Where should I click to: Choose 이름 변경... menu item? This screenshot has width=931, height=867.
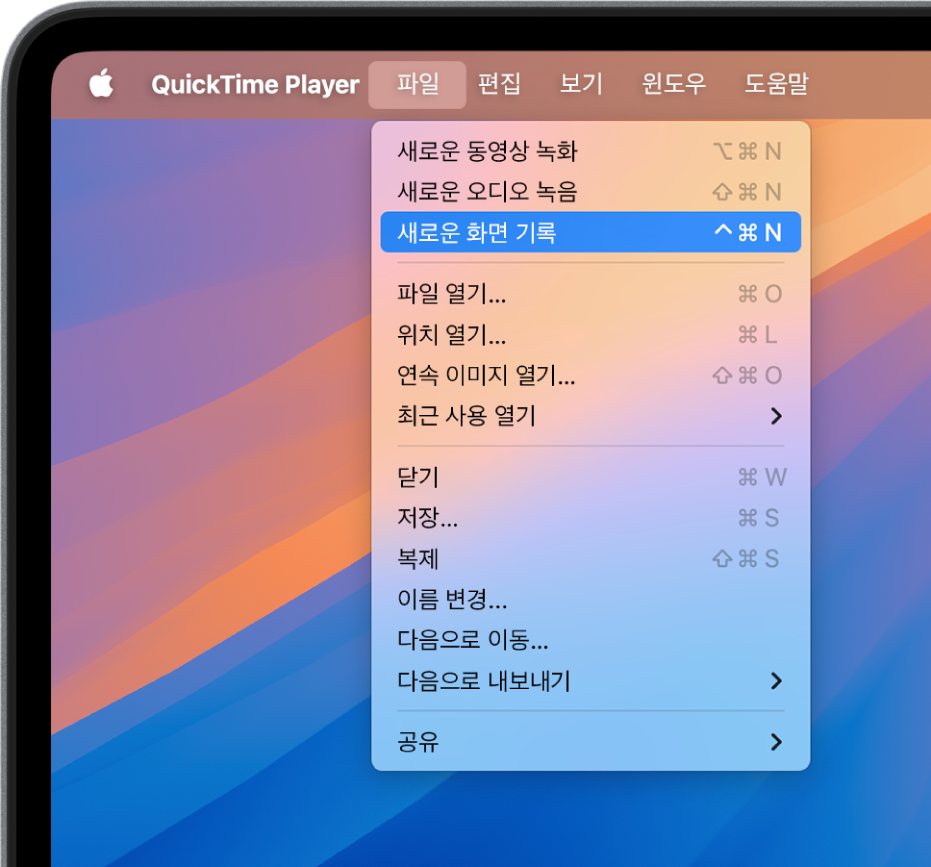tap(591, 599)
